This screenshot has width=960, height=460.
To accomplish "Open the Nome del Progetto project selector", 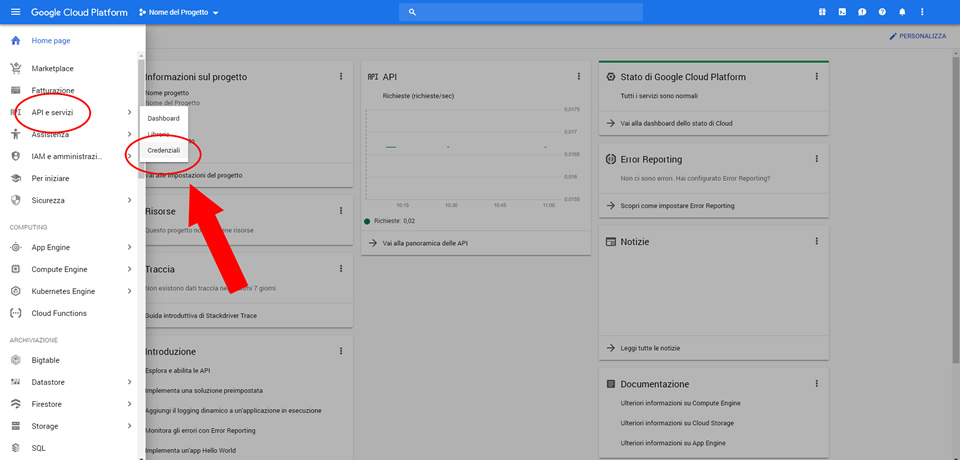I will tap(179, 12).
